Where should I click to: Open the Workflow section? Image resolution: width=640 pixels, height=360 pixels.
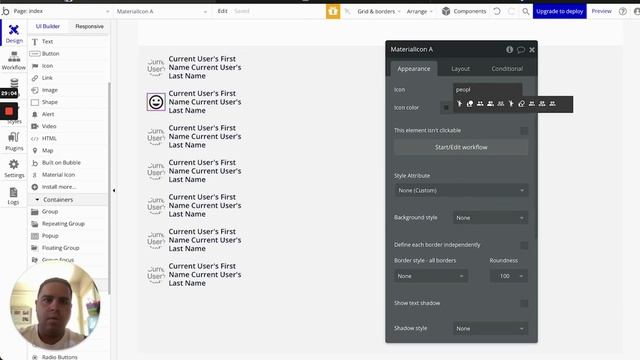tap(14, 60)
